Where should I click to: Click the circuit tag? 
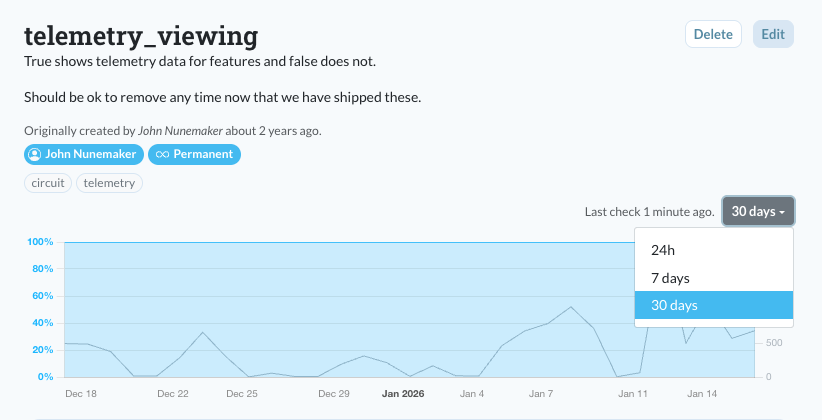(48, 183)
